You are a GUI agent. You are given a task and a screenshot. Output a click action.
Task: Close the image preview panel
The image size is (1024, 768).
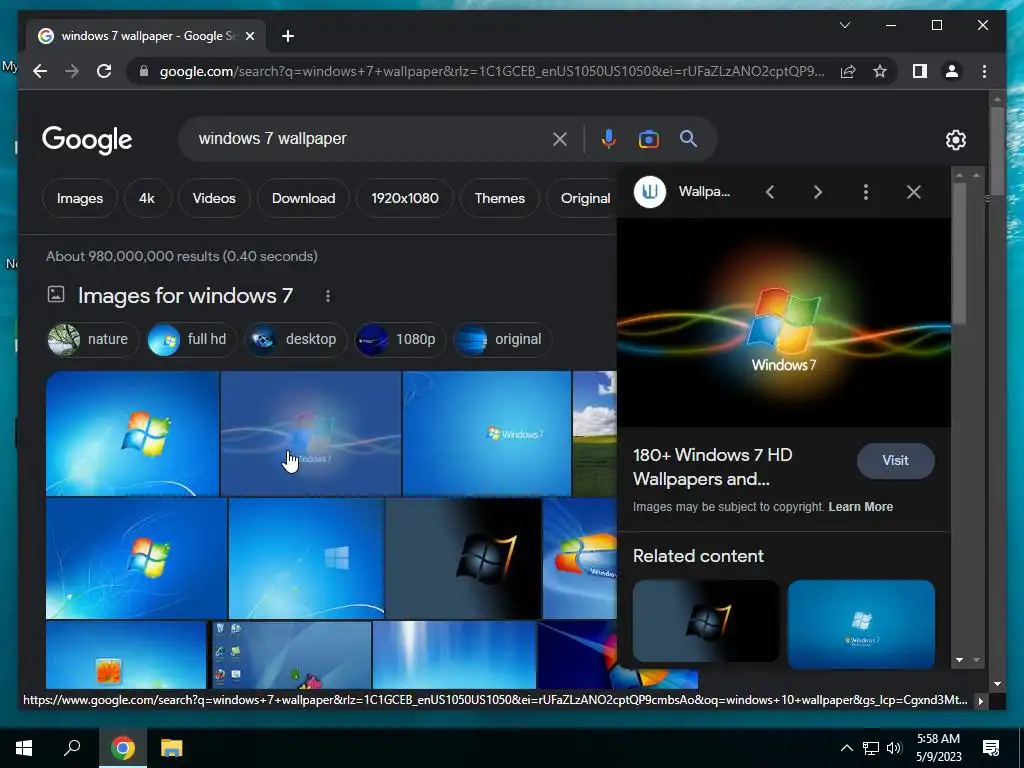tap(914, 192)
